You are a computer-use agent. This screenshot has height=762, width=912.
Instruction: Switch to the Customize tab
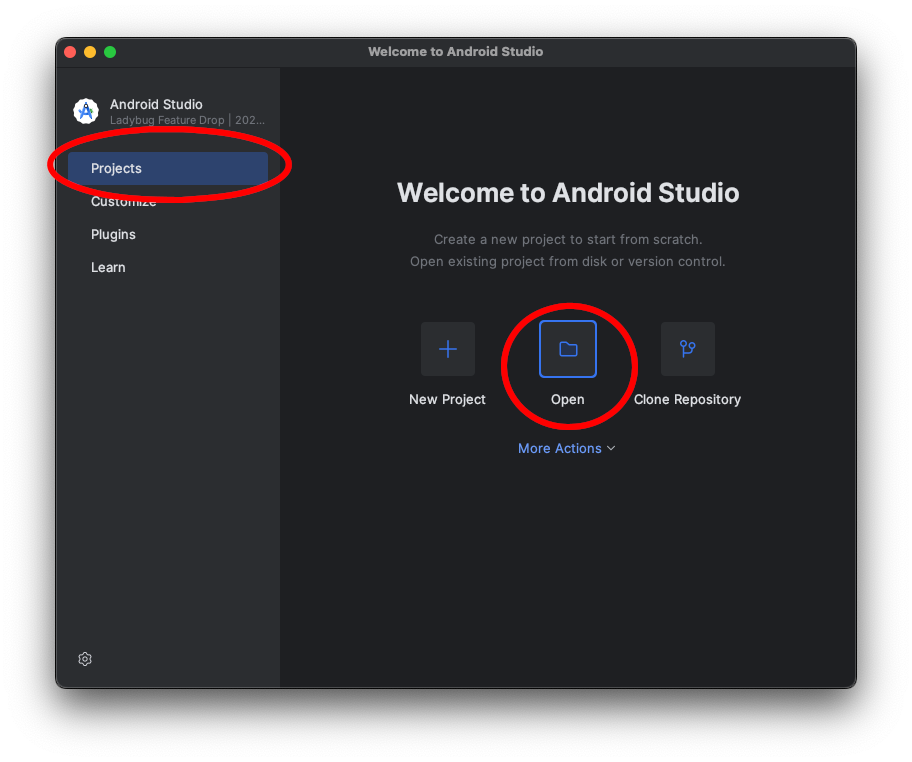tap(168, 201)
